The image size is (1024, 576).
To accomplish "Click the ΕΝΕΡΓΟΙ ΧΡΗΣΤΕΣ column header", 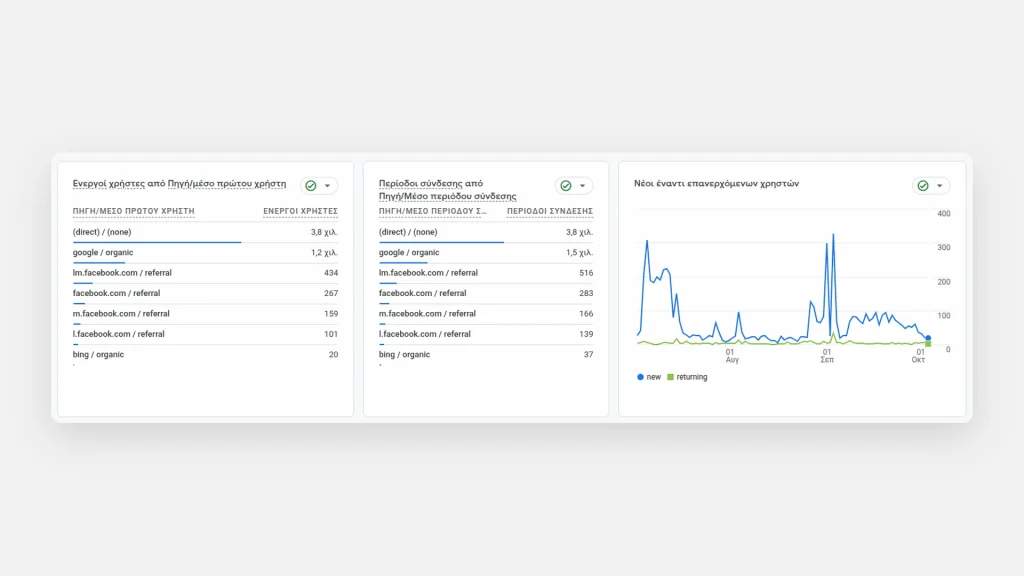I will (300, 211).
